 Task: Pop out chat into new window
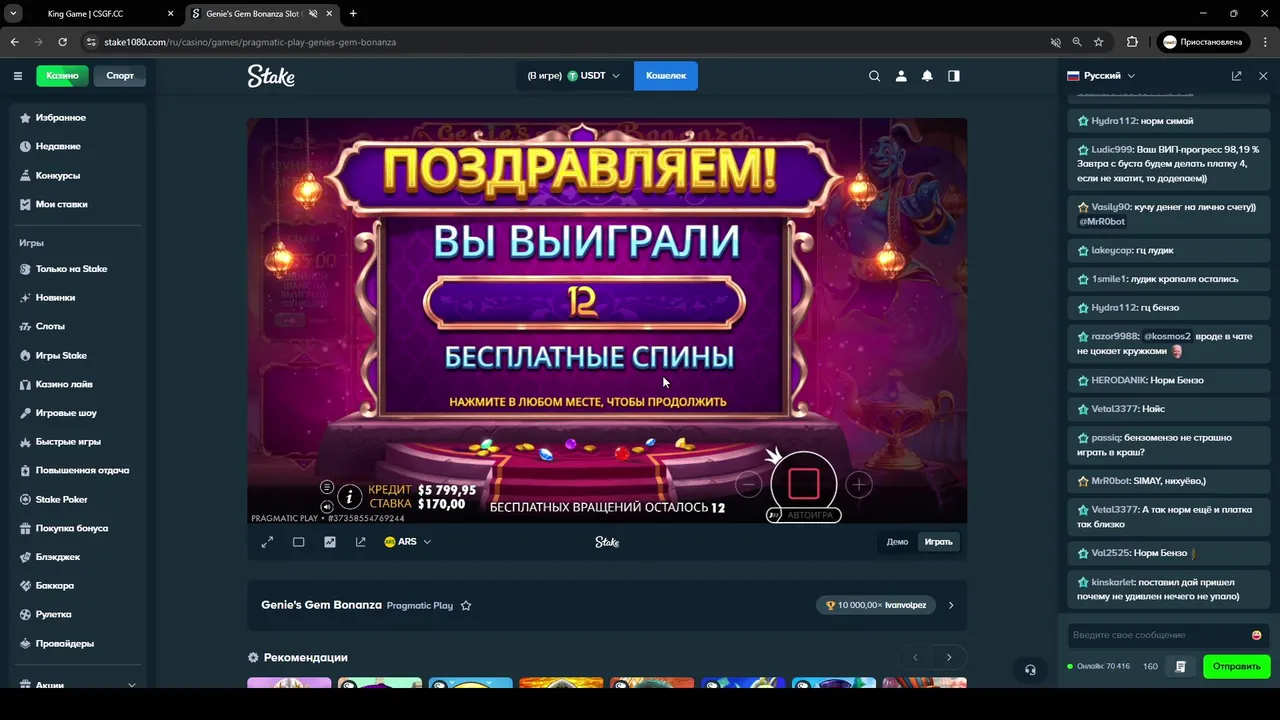1237,76
